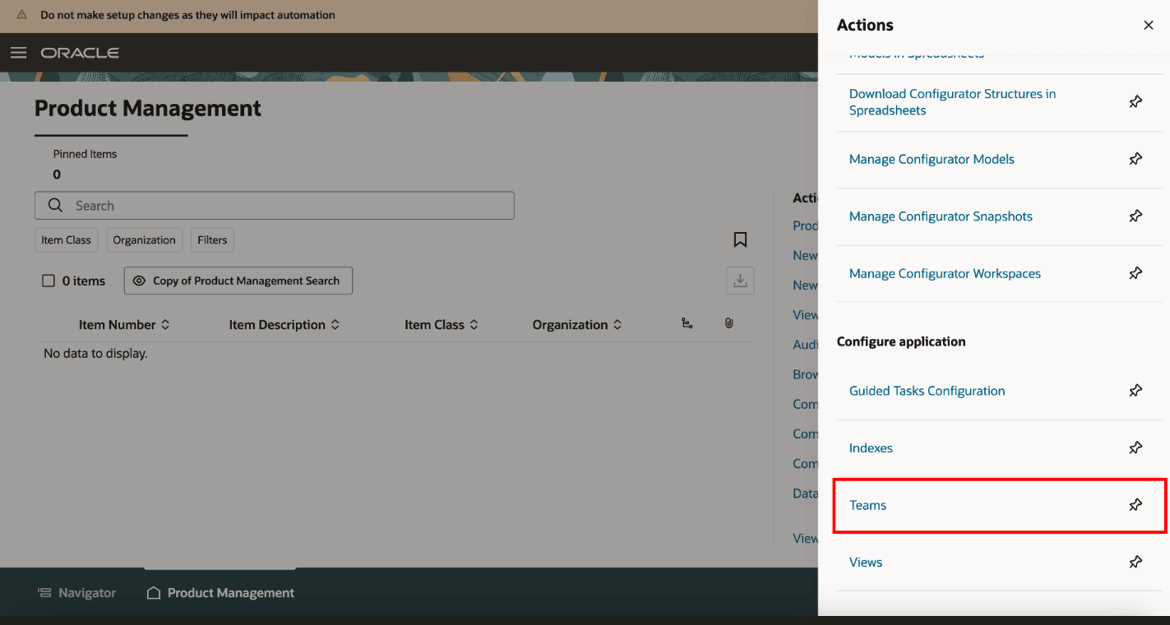The image size is (1170, 625).
Task: Sort by Item Number column
Action: coord(124,324)
